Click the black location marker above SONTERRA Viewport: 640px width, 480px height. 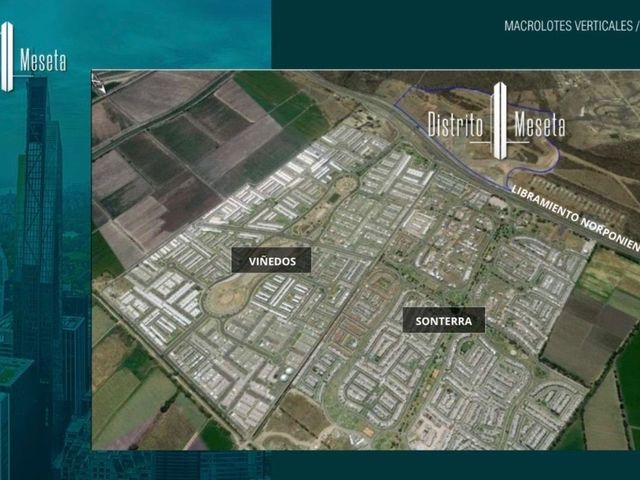coord(457,310)
